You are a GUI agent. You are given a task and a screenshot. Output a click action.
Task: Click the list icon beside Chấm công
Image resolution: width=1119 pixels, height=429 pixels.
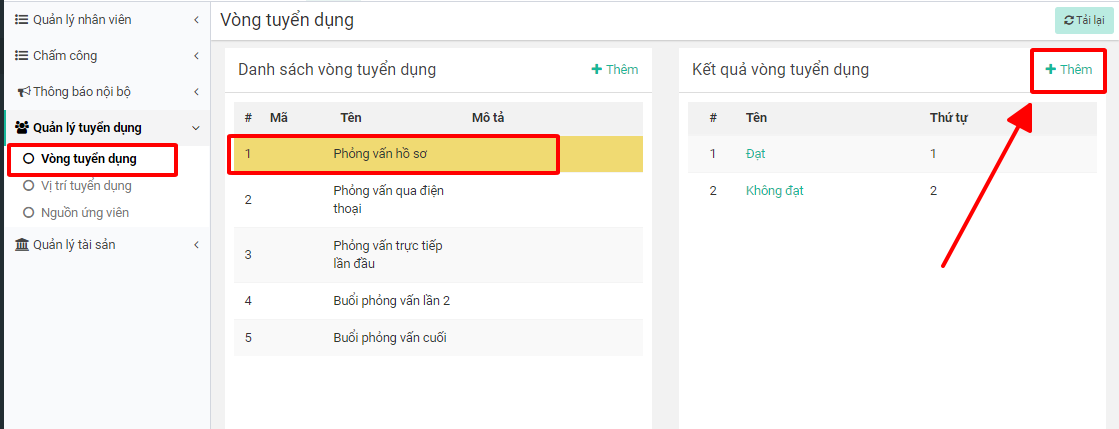click(21, 56)
